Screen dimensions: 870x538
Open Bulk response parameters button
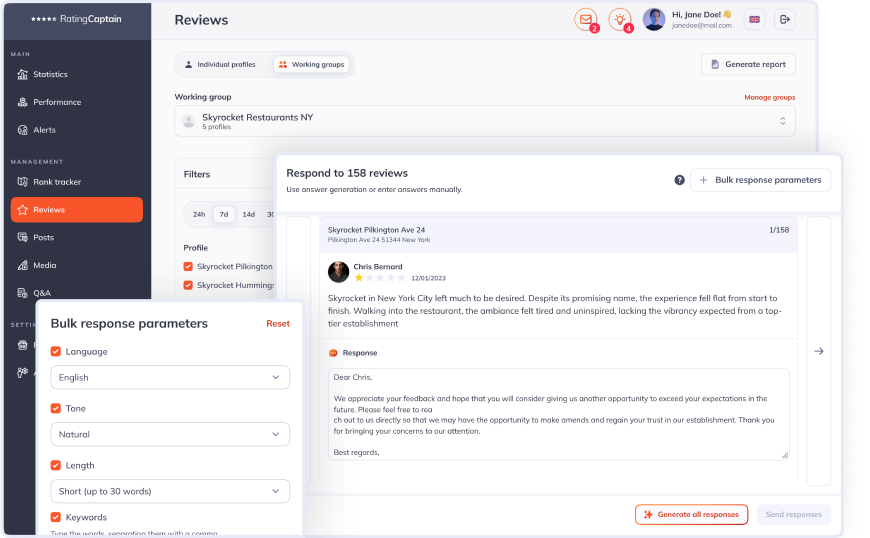pyautogui.click(x=761, y=180)
